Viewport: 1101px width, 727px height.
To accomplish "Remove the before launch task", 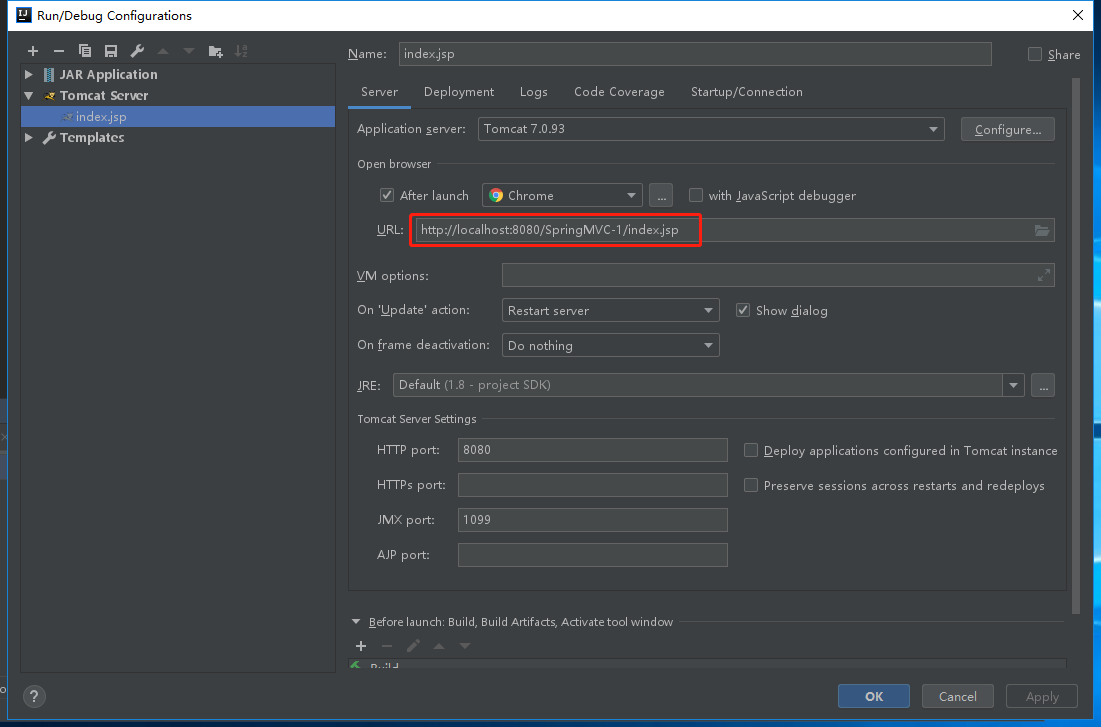I will [x=387, y=646].
